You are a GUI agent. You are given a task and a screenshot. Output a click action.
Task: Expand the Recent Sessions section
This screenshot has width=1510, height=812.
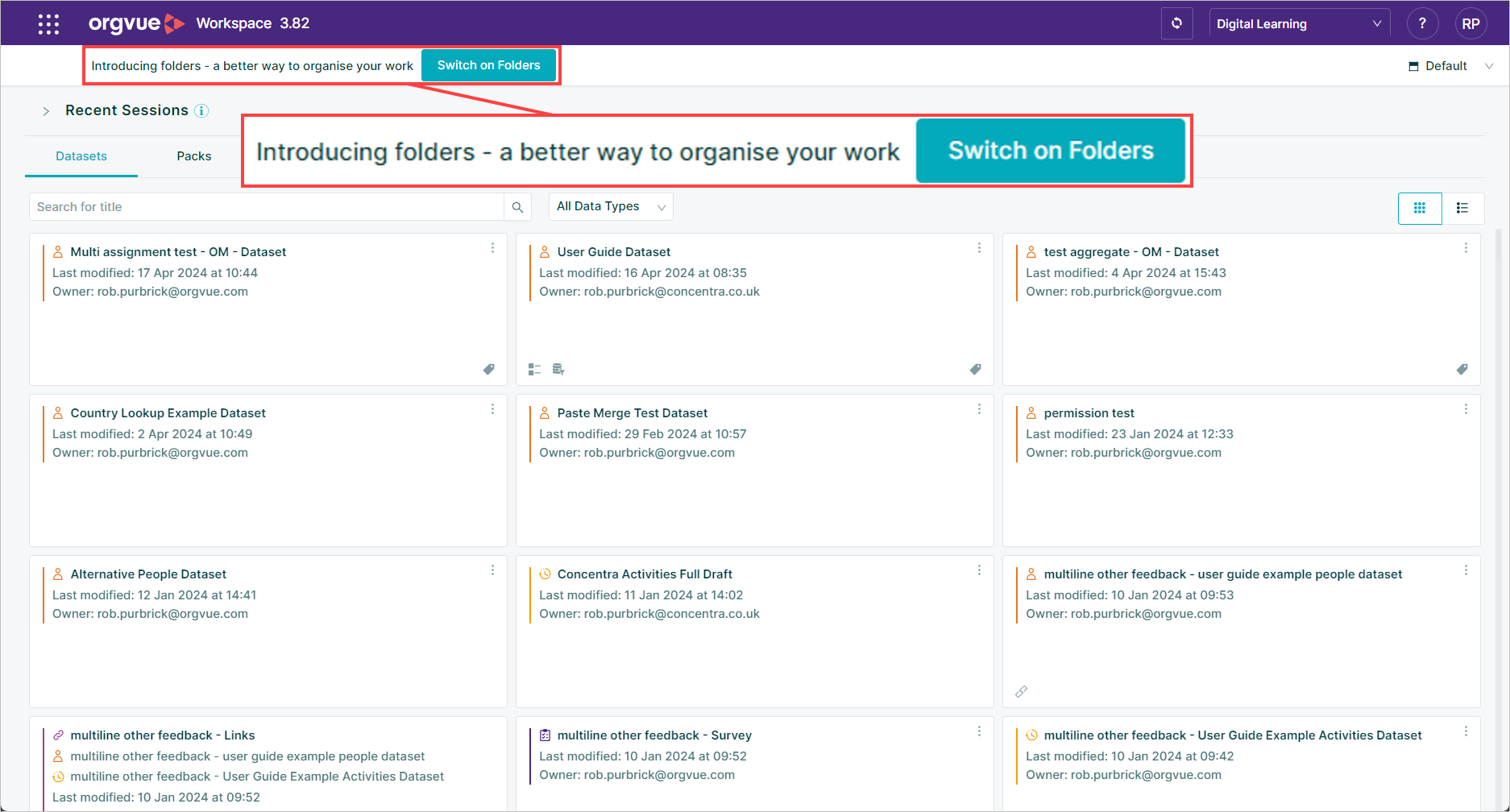click(46, 111)
